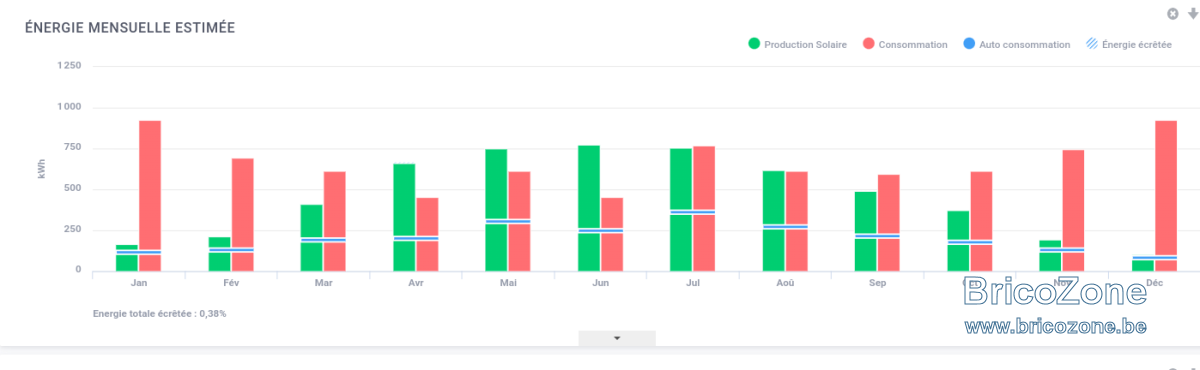The image size is (1200, 370).
Task: Select the December red consumption bar
Action: point(1166,195)
